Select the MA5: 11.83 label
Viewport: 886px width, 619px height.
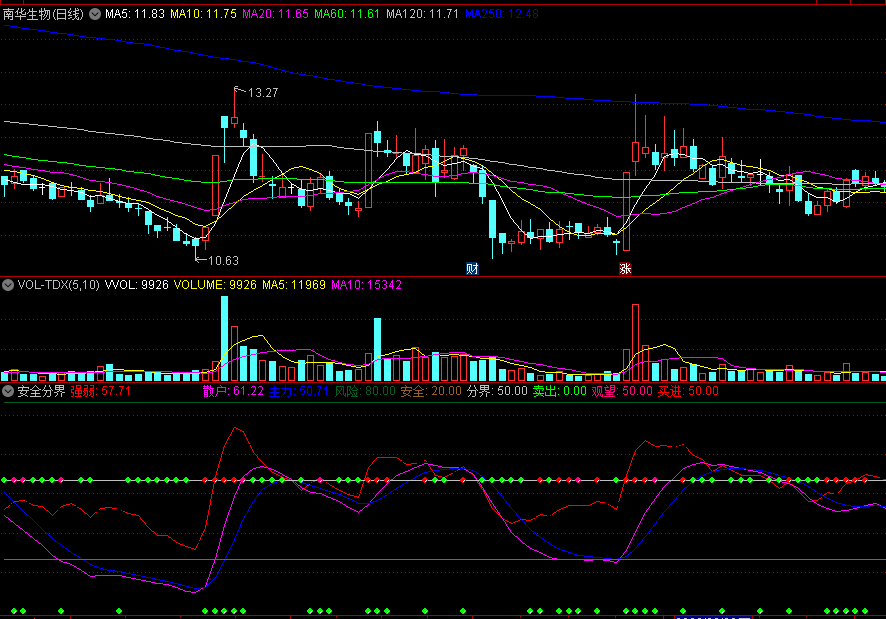(134, 14)
